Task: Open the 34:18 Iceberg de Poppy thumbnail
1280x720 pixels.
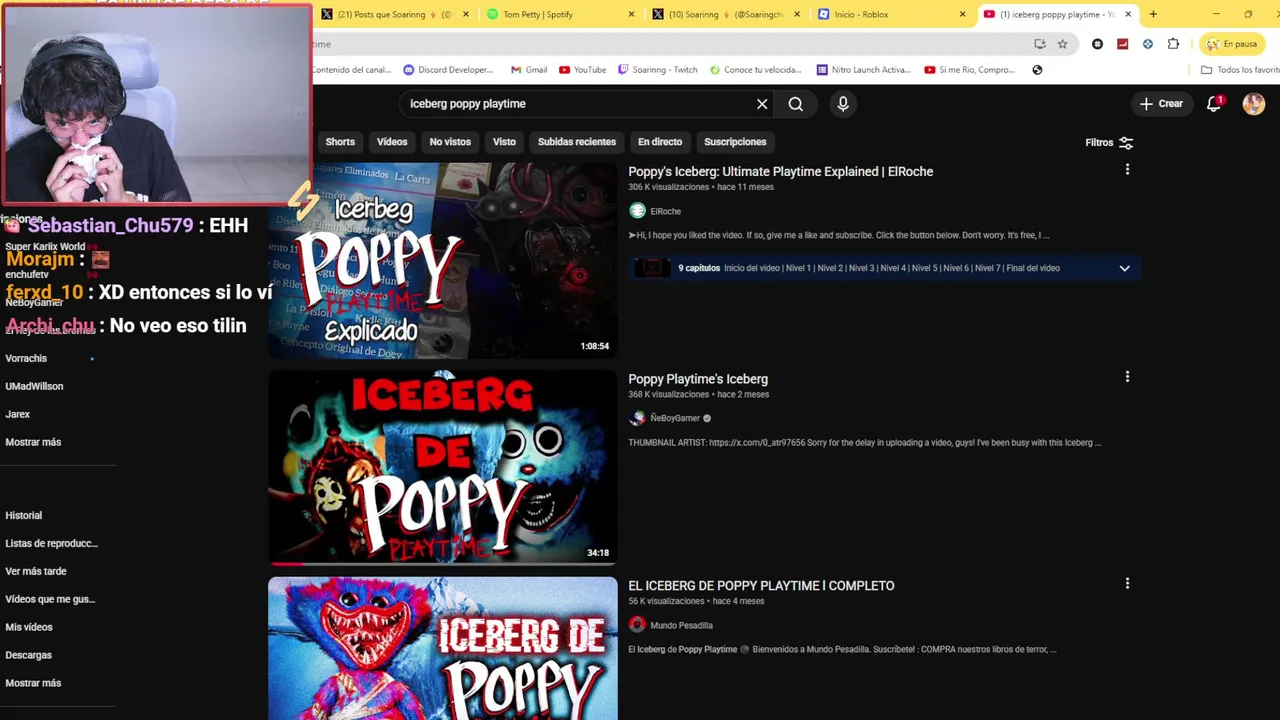Action: pos(442,468)
